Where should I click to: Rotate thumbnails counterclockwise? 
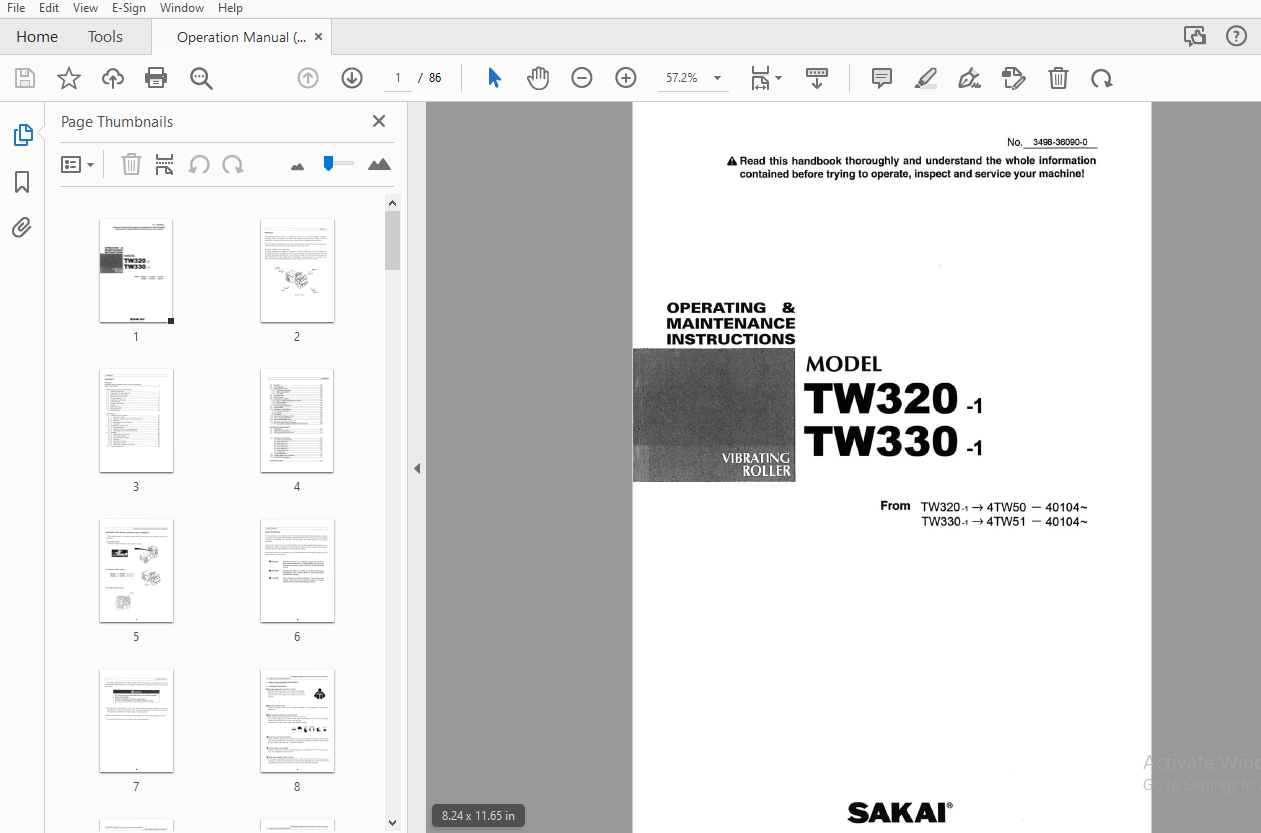tap(199, 164)
